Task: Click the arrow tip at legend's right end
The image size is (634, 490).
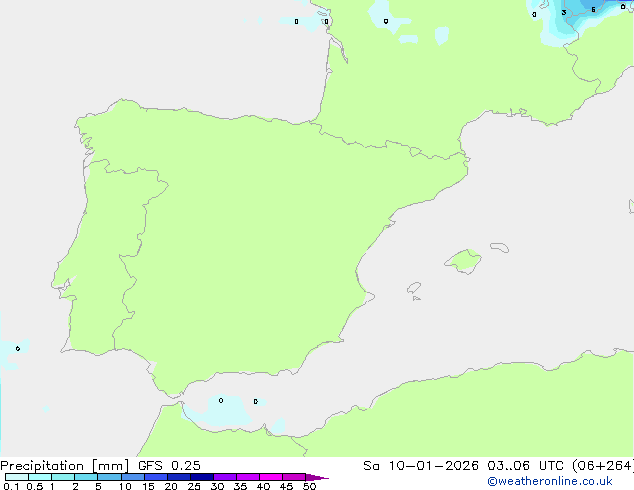Action: pos(323,477)
